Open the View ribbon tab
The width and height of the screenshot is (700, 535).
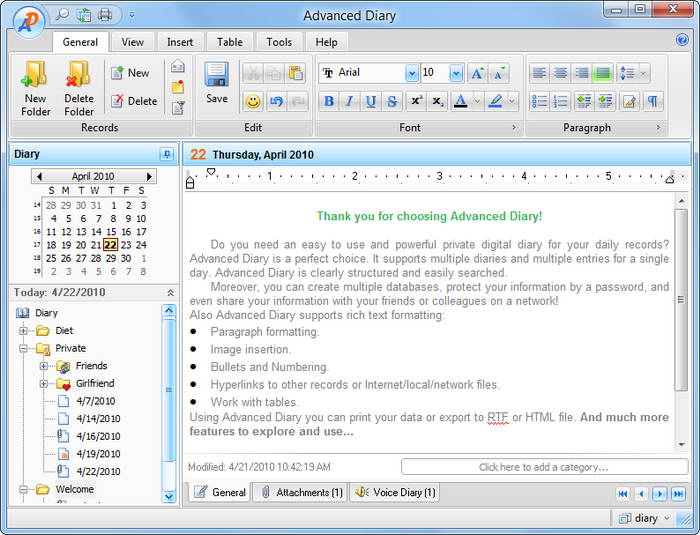(133, 42)
